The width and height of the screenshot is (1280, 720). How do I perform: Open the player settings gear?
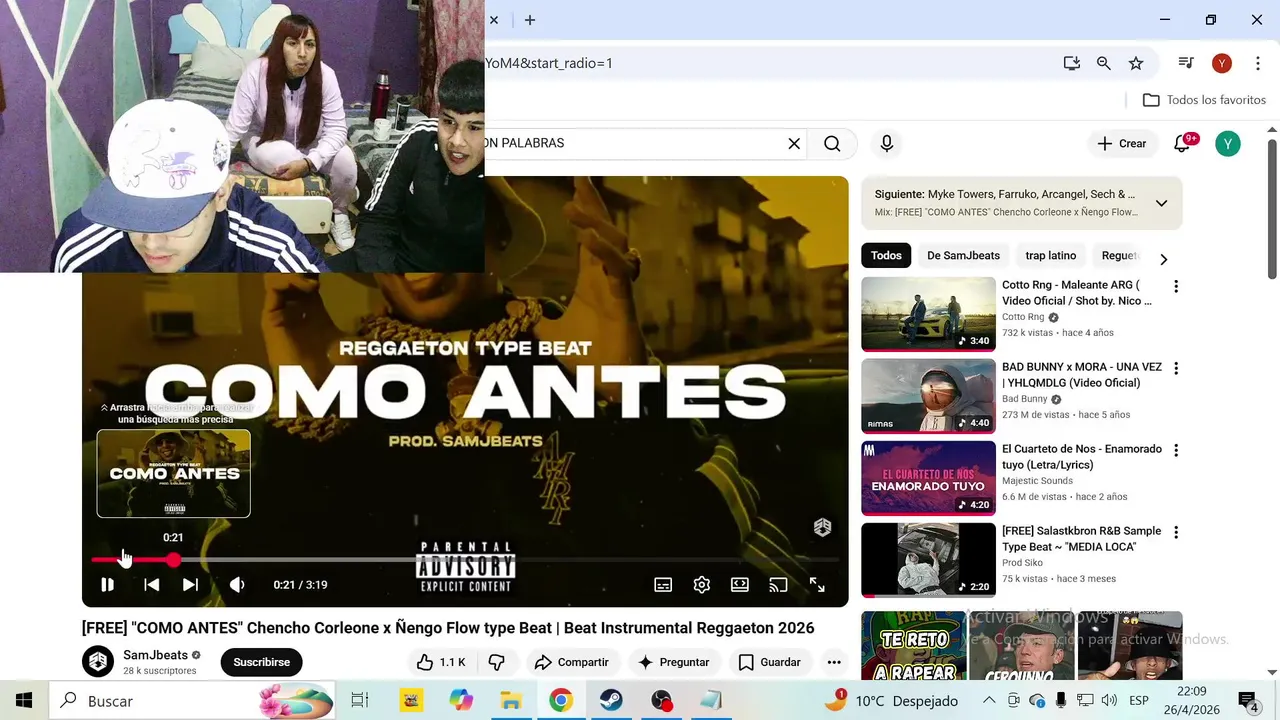[702, 585]
